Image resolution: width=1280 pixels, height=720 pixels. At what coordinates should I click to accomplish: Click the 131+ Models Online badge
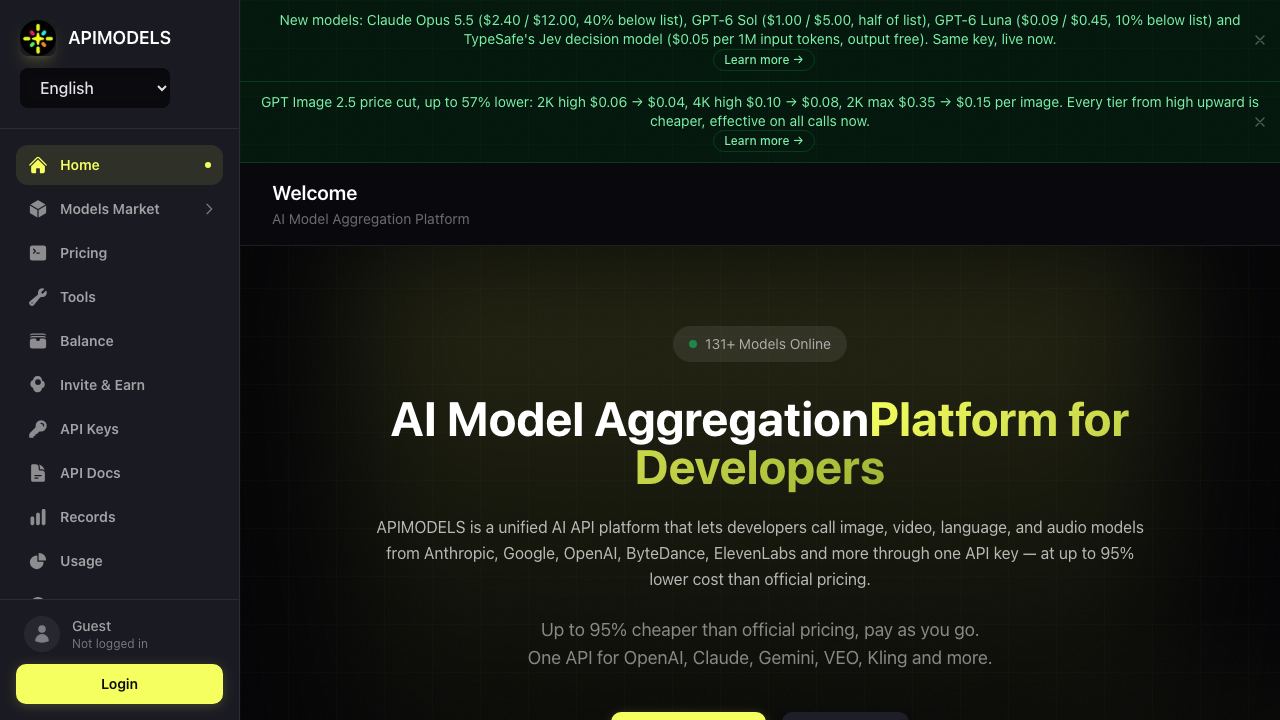(x=760, y=344)
